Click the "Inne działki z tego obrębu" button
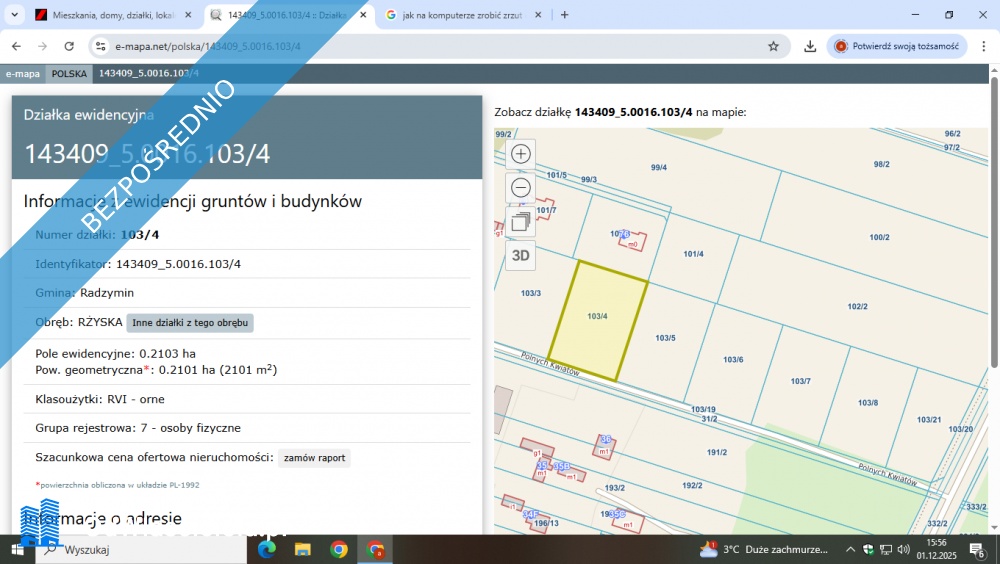The image size is (1000, 564). tap(190, 323)
